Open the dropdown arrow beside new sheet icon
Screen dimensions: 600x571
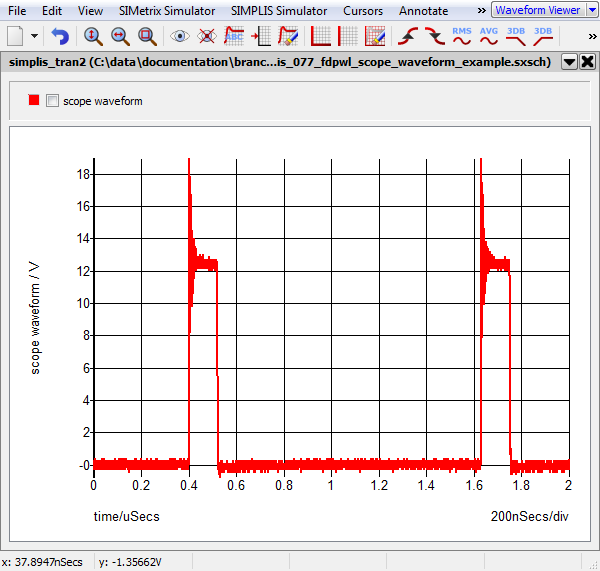[35, 36]
